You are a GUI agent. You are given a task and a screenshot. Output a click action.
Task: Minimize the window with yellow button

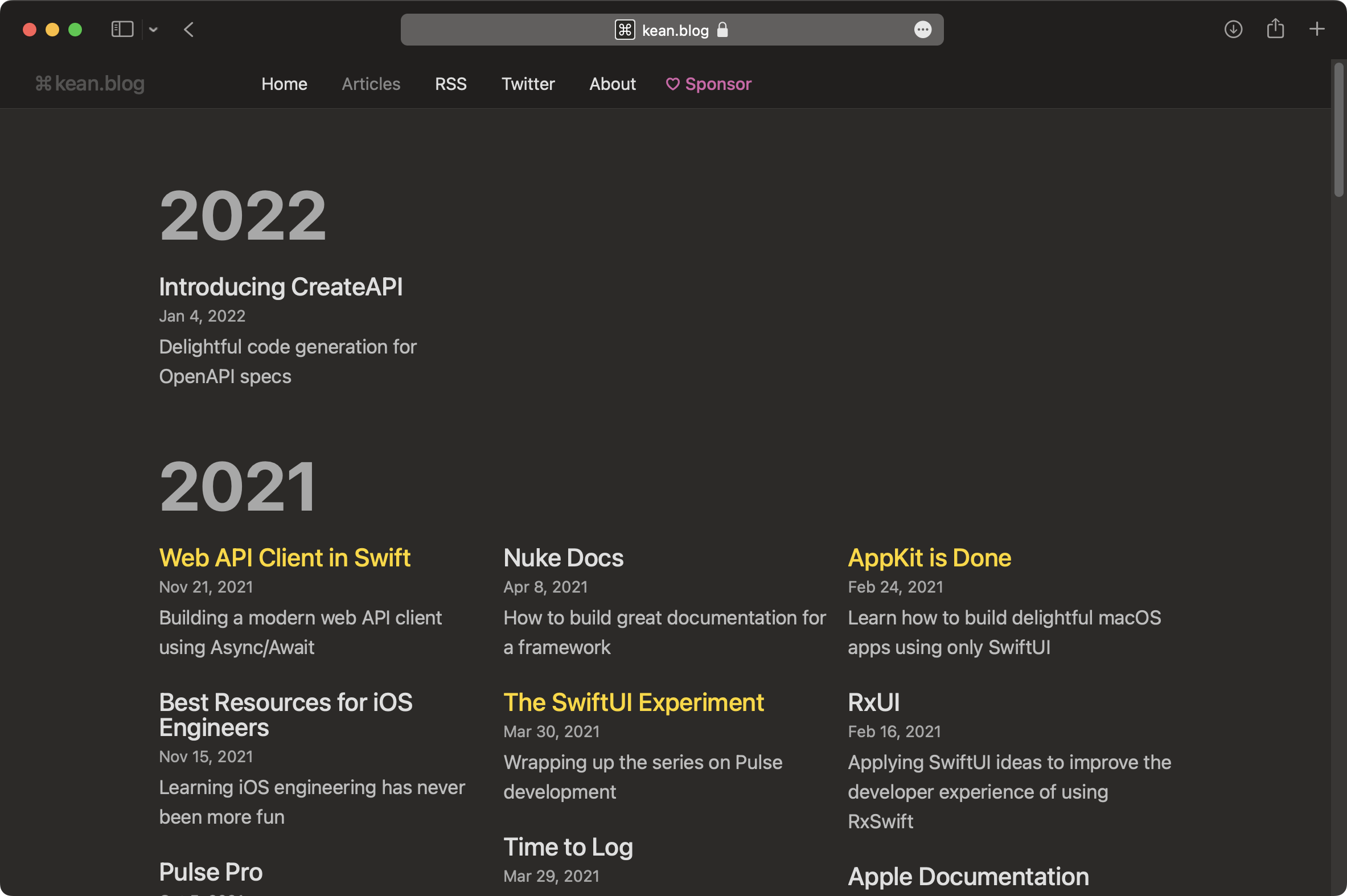tap(52, 30)
